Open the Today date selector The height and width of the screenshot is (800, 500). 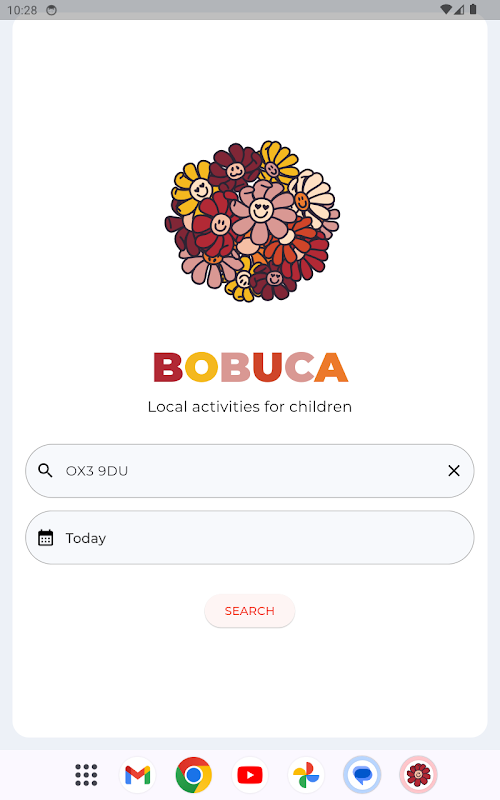[x=249, y=538]
